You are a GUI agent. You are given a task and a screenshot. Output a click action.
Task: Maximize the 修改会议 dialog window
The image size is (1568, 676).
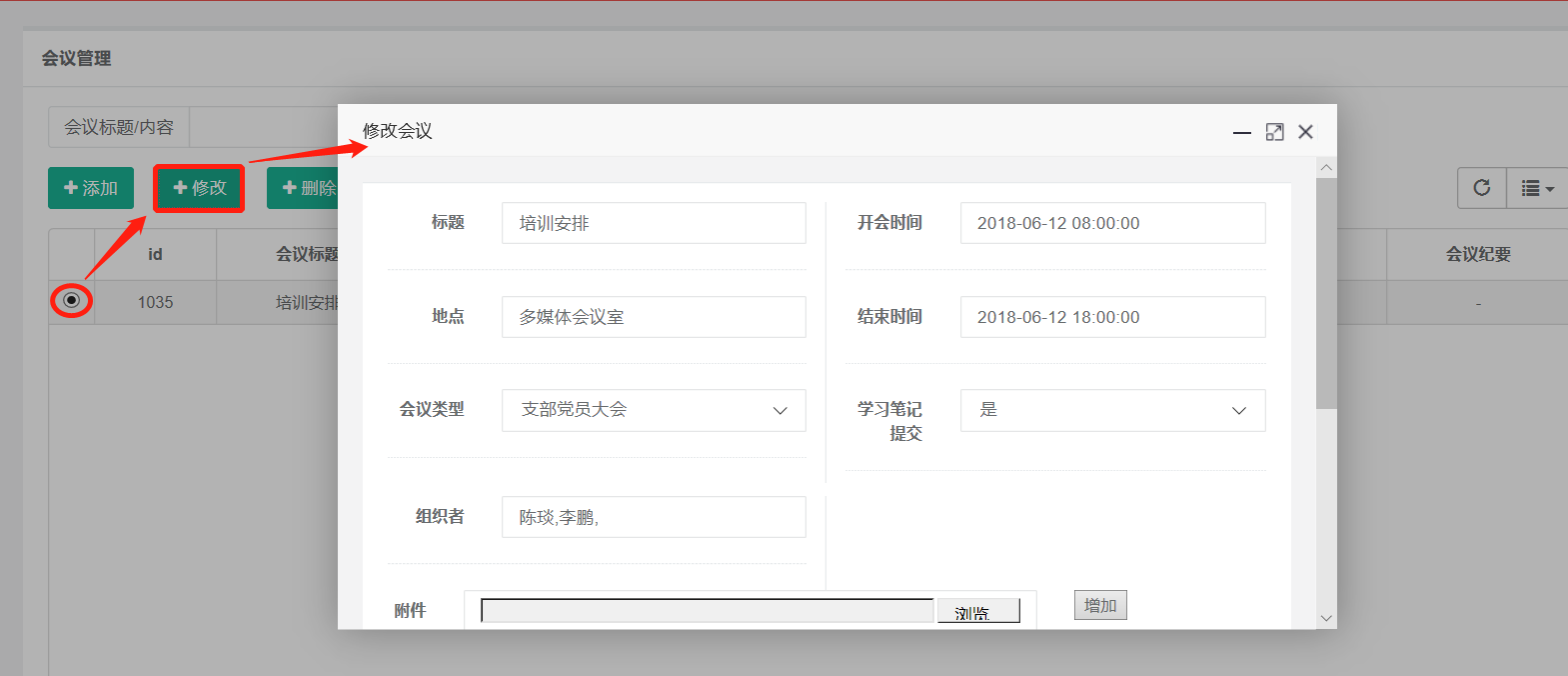coord(1274,132)
